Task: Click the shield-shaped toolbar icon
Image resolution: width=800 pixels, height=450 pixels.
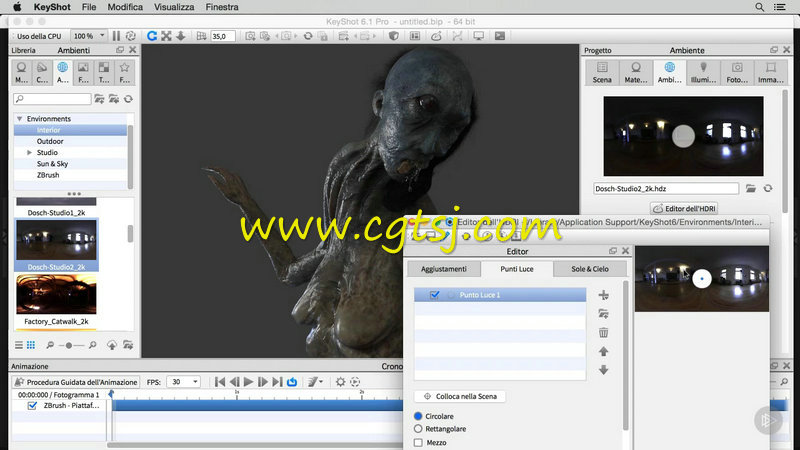Action: (393, 36)
